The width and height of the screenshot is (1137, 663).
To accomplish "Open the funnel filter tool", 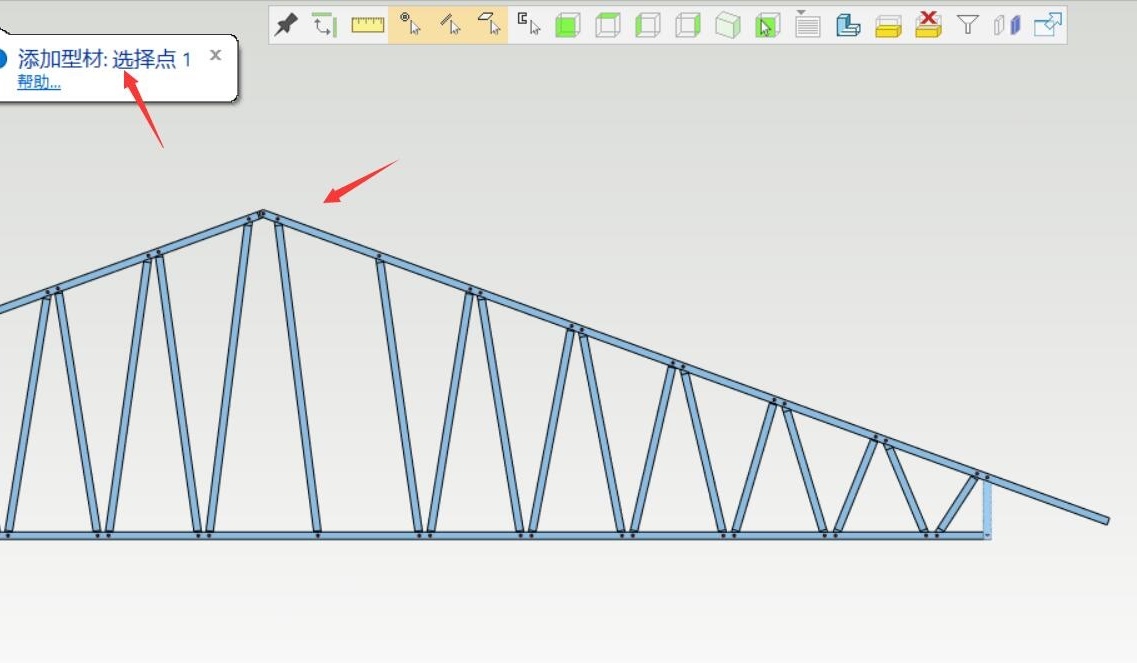I will [x=967, y=25].
